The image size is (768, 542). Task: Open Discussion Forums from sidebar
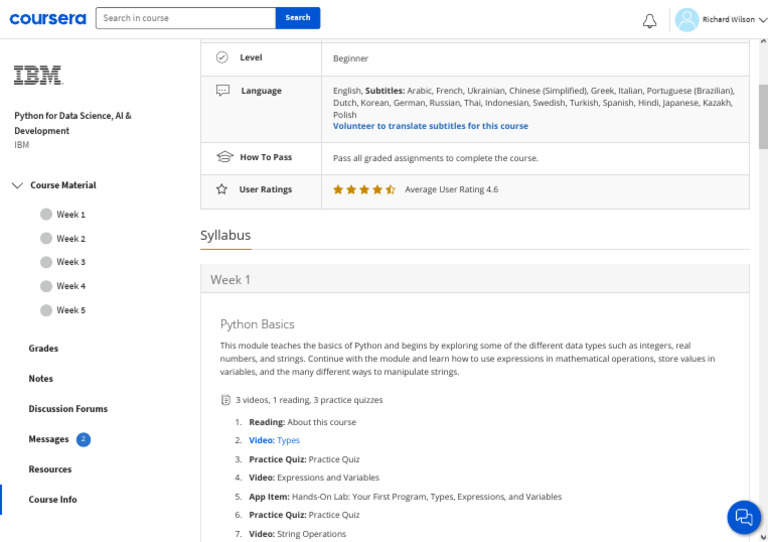pos(68,409)
